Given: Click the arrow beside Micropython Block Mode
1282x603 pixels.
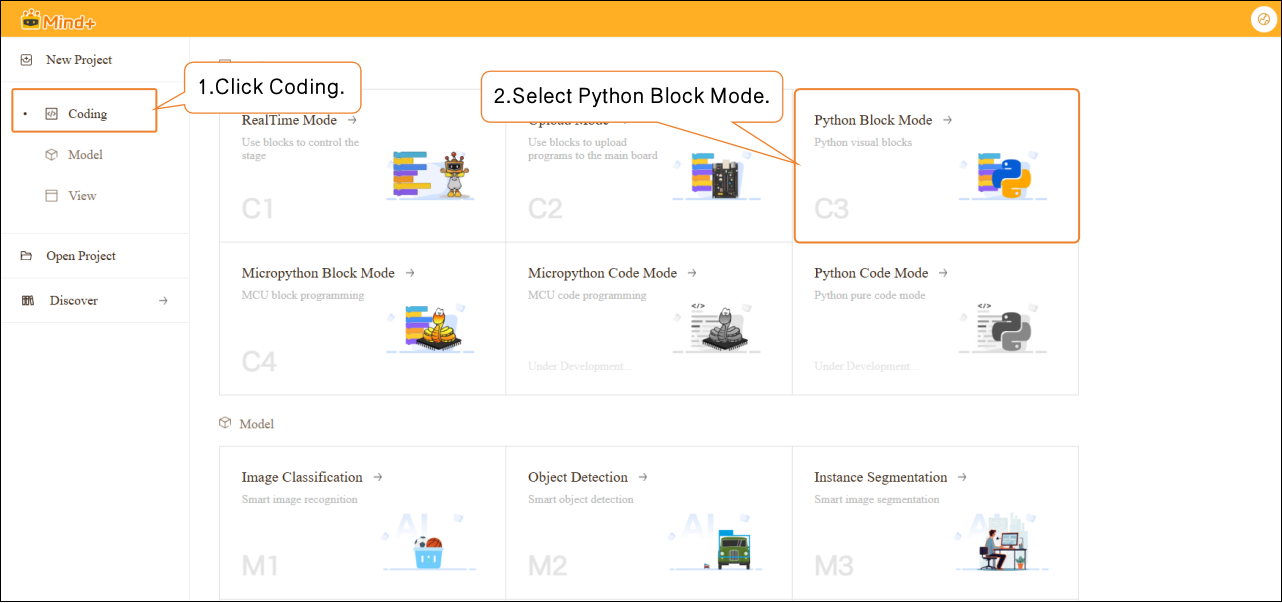Looking at the screenshot, I should click(410, 273).
